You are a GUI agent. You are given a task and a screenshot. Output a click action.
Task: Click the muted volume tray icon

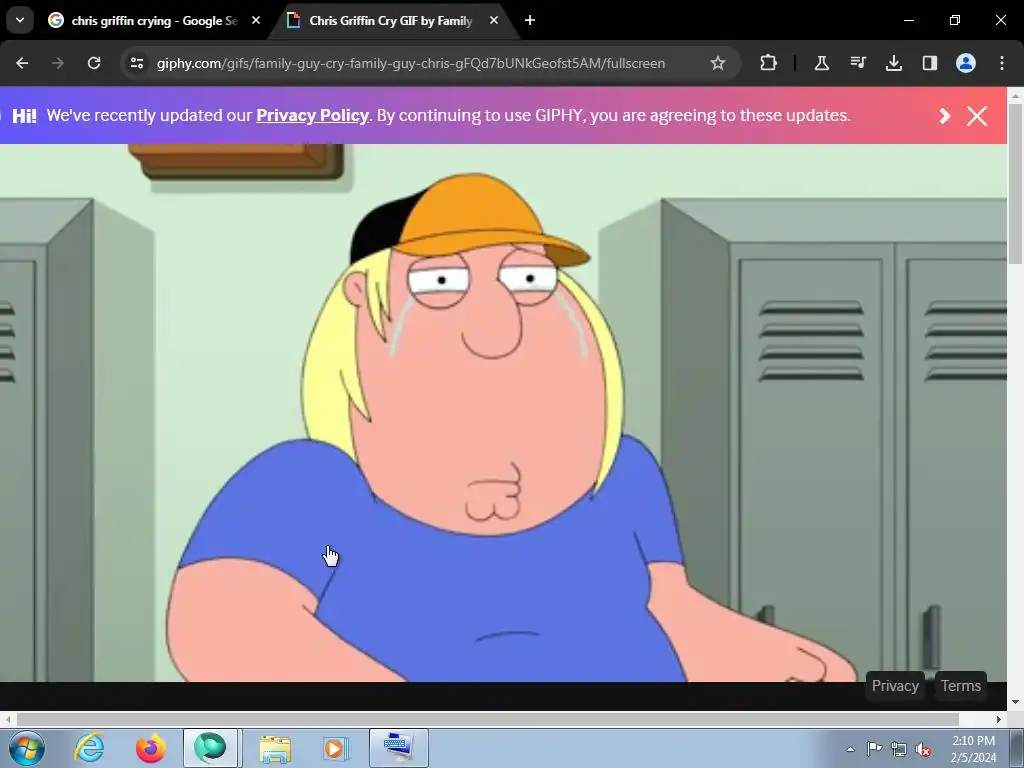pos(923,749)
